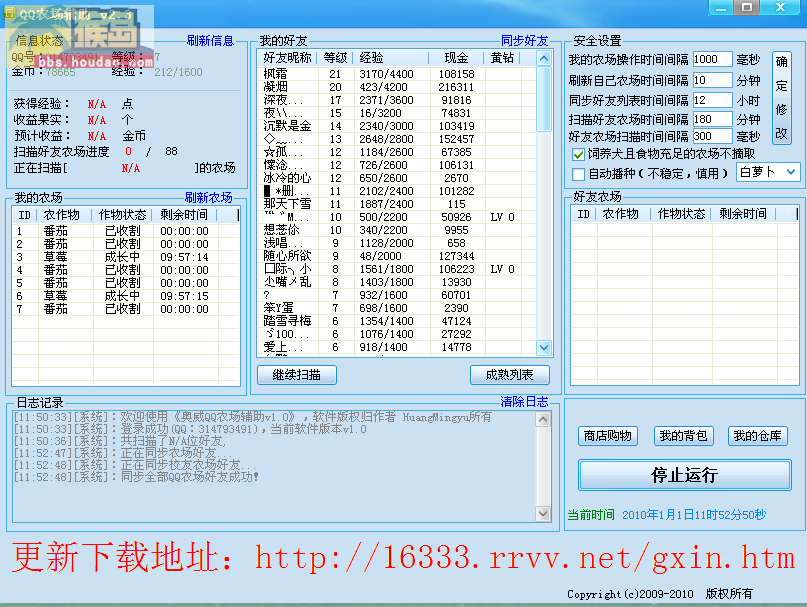The height and width of the screenshot is (607, 807).
Task: Select friend row 想惹你
Action: click(396, 230)
